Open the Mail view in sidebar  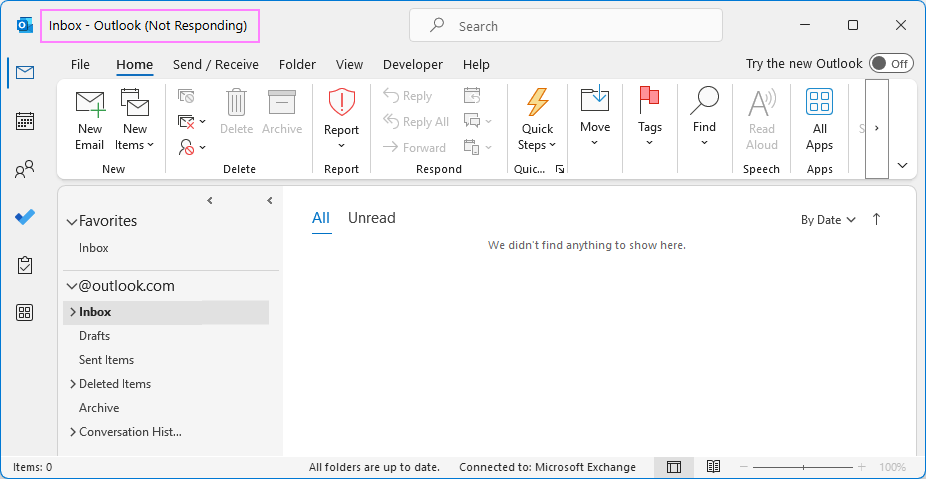coord(25,73)
